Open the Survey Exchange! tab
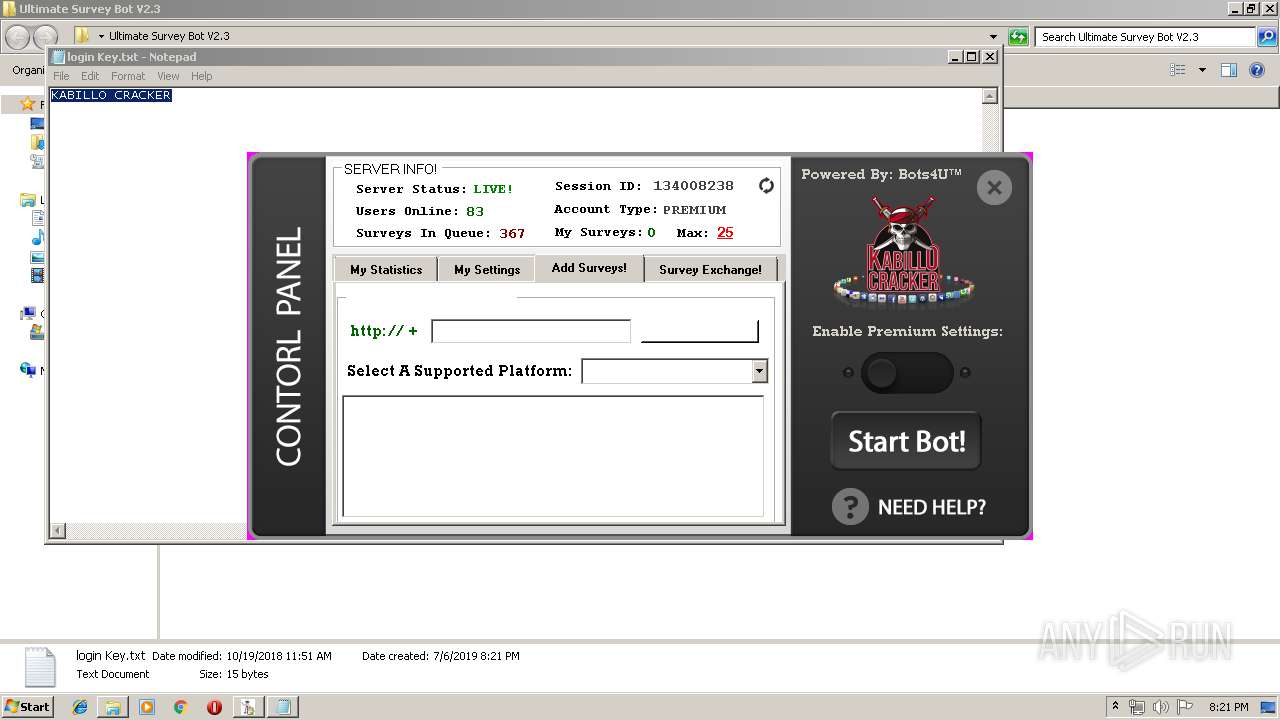This screenshot has width=1280, height=720. (710, 269)
